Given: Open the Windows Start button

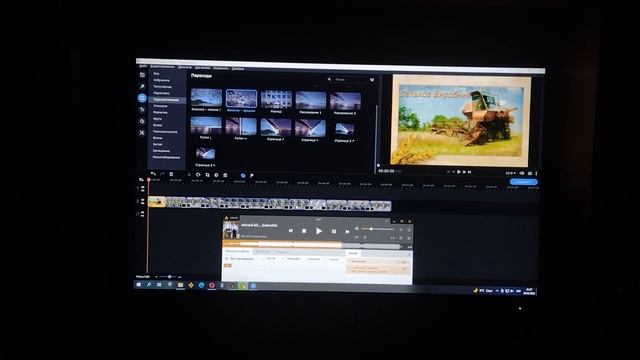Looking at the screenshot, I should click(x=139, y=284).
